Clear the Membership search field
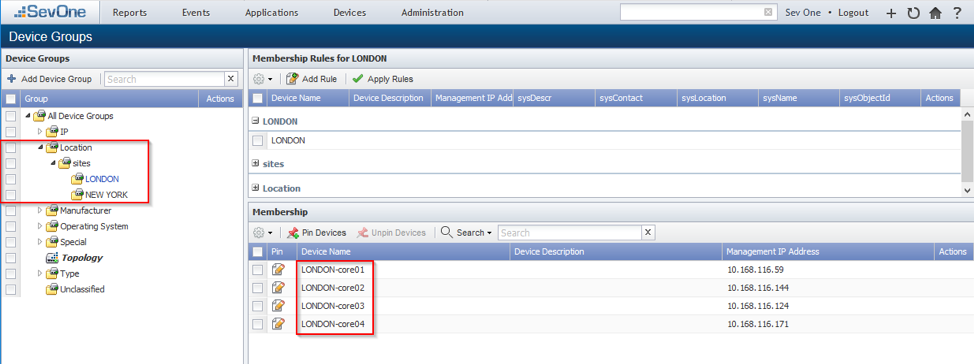 point(648,232)
